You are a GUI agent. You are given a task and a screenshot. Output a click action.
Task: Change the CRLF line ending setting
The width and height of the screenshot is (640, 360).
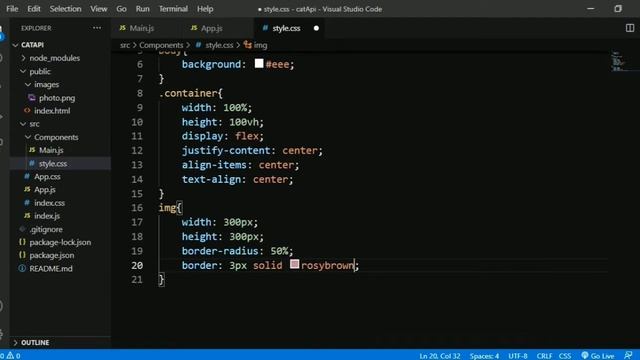(x=544, y=356)
